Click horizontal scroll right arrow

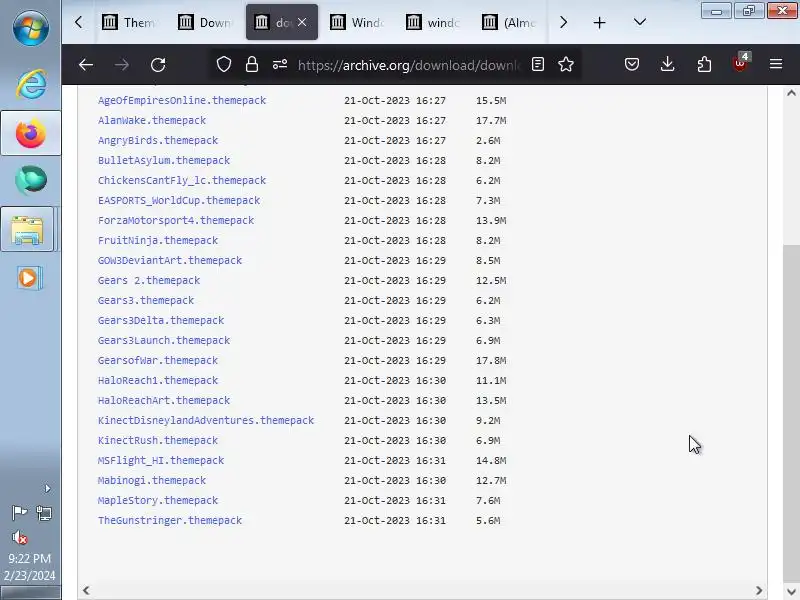[x=759, y=590]
